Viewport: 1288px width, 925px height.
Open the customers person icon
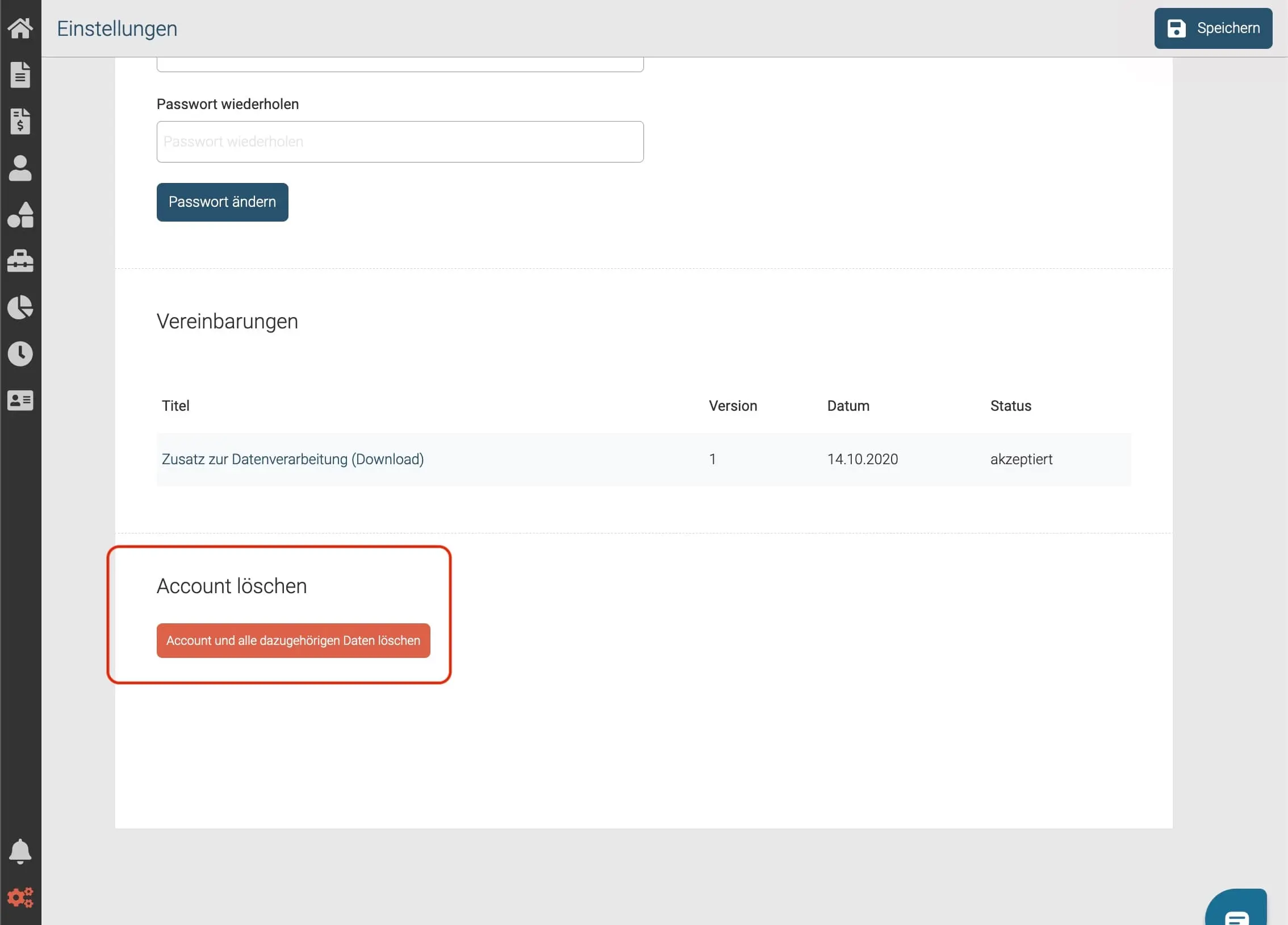click(20, 168)
